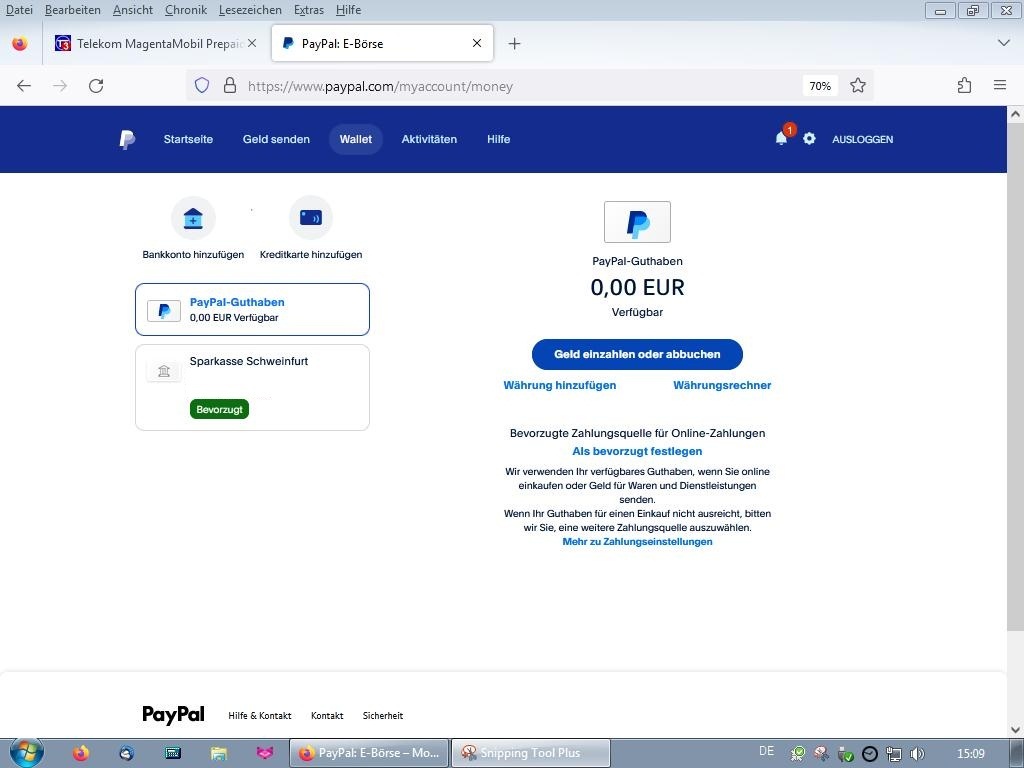Launch Firefox from the taskbar pinned icon
Viewport: 1024px width, 768px height.
click(80, 753)
